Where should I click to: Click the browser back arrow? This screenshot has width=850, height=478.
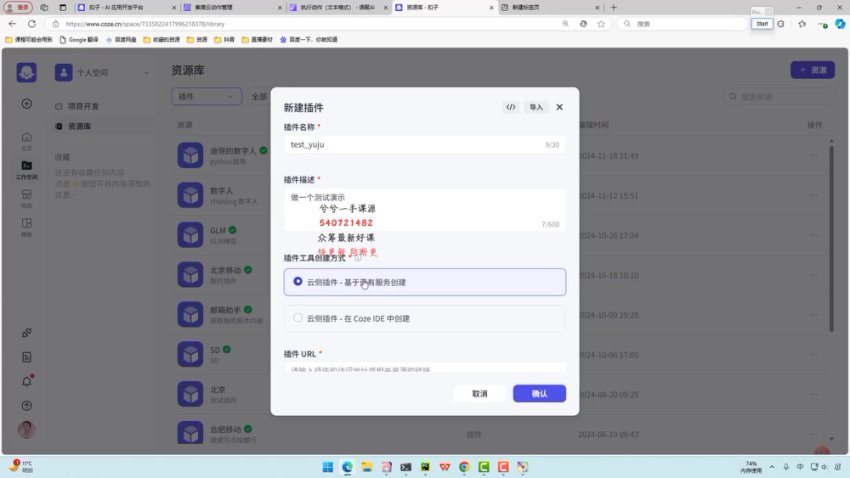(12, 23)
